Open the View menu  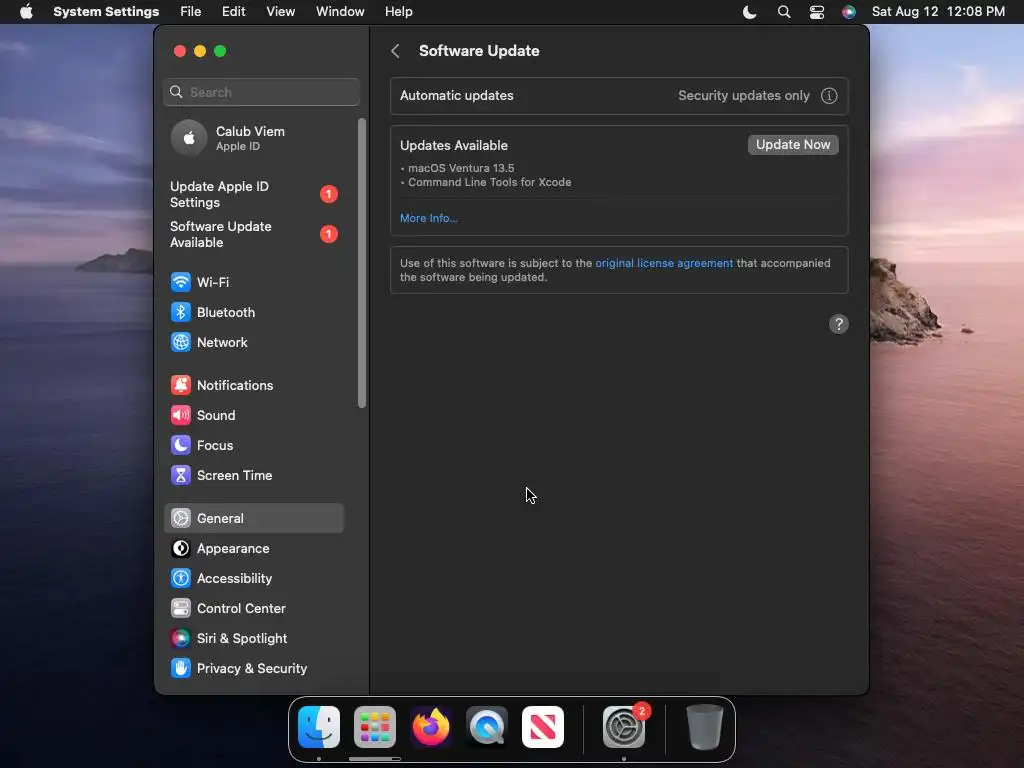(280, 12)
